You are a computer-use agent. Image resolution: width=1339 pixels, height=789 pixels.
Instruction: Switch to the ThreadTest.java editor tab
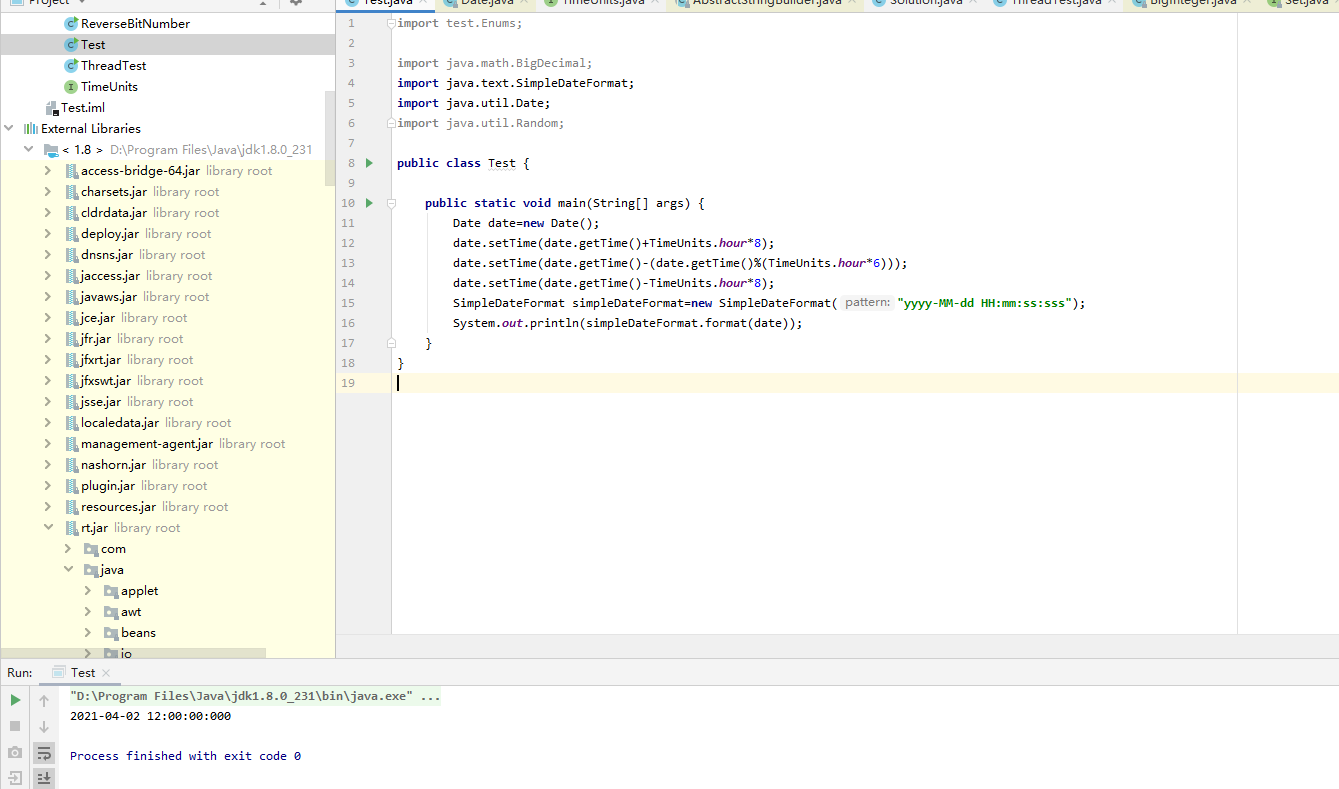pyautogui.click(x=1055, y=4)
